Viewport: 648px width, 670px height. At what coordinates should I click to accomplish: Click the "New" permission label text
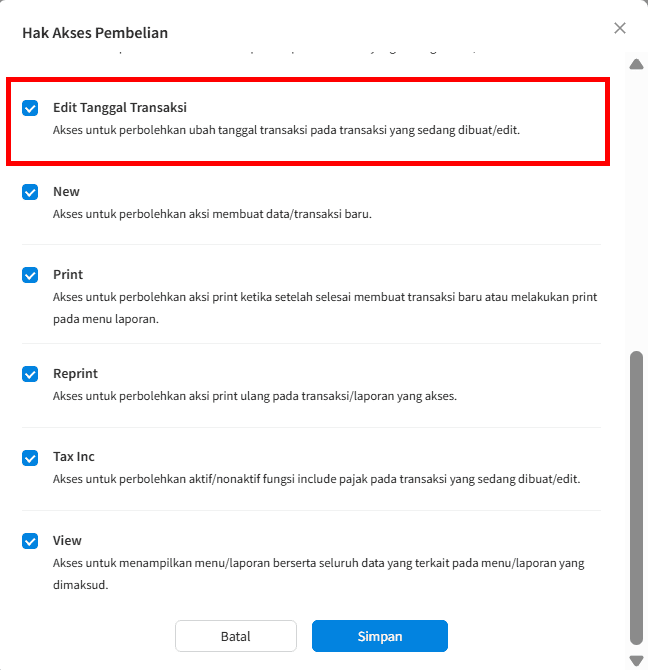66,192
